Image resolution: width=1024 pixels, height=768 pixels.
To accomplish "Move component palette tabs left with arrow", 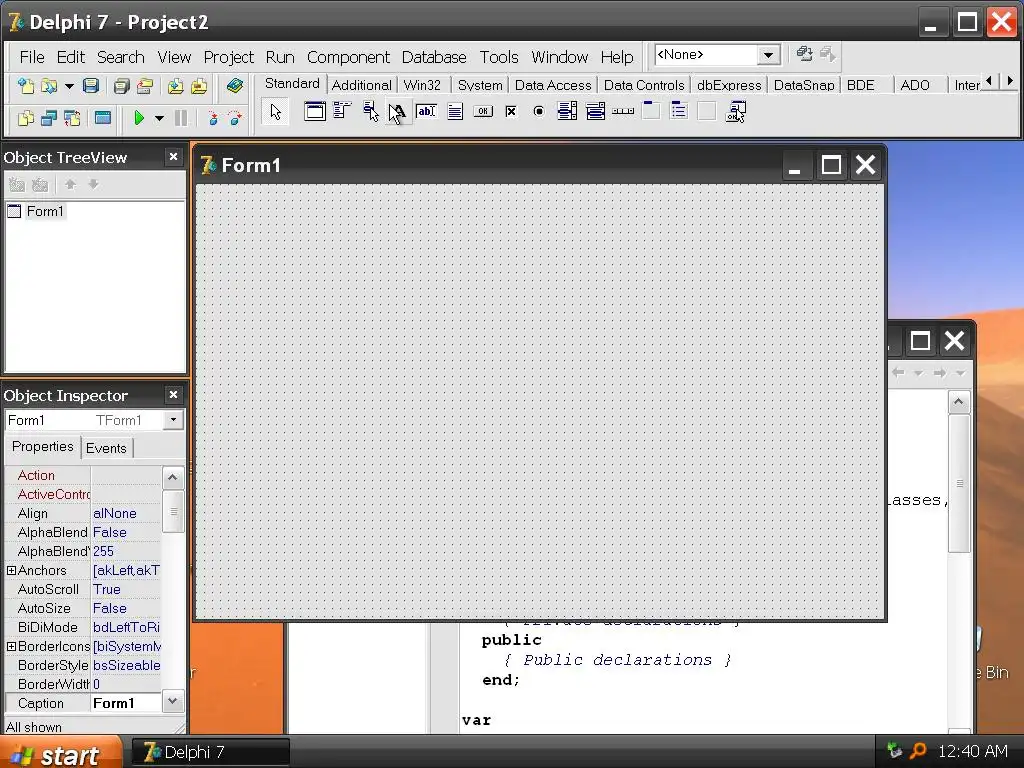I will point(989,81).
